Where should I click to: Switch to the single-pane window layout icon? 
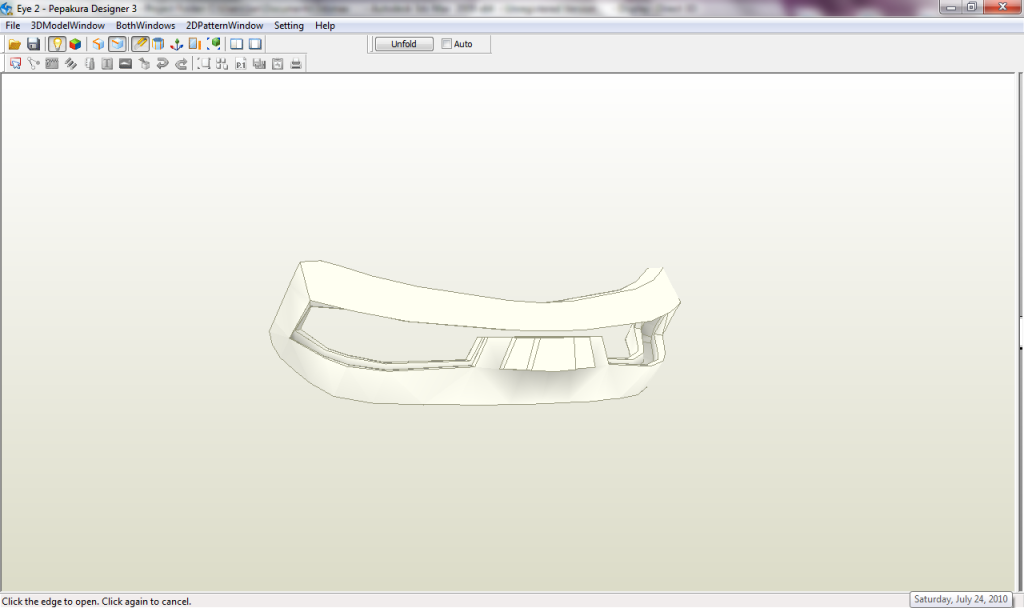click(255, 44)
